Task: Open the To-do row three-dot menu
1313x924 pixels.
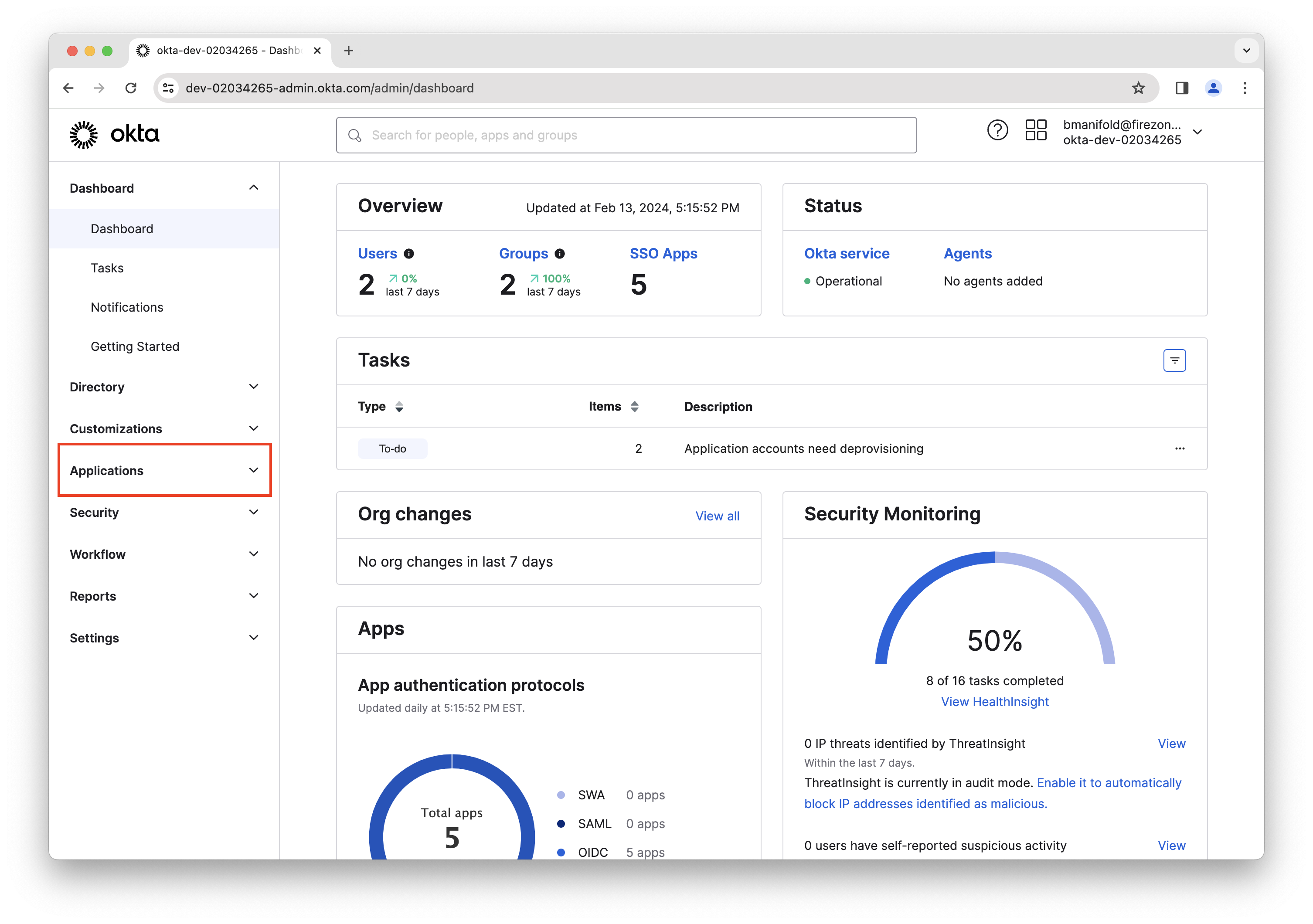Action: pyautogui.click(x=1179, y=448)
